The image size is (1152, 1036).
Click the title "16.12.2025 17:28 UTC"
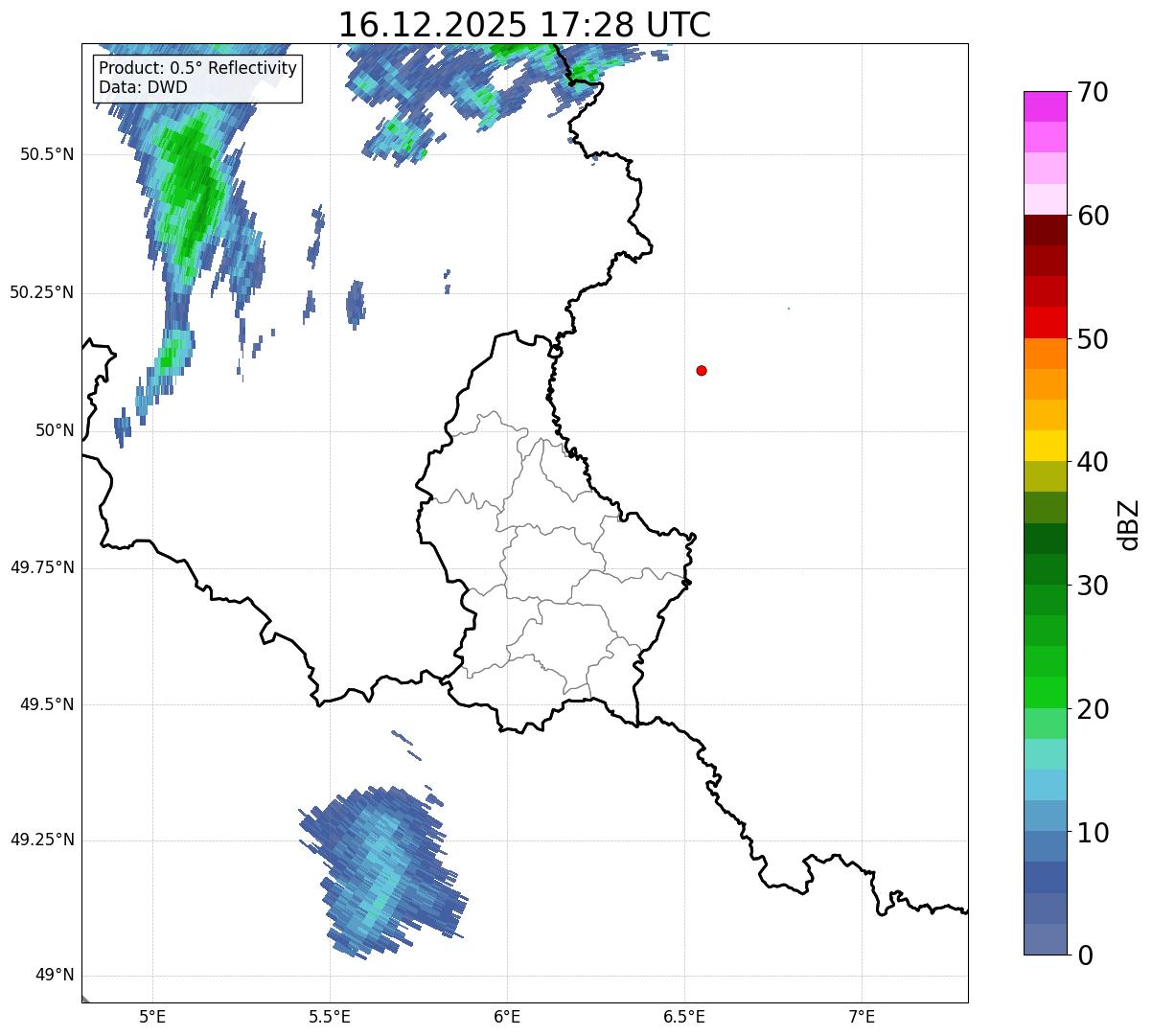(x=524, y=24)
